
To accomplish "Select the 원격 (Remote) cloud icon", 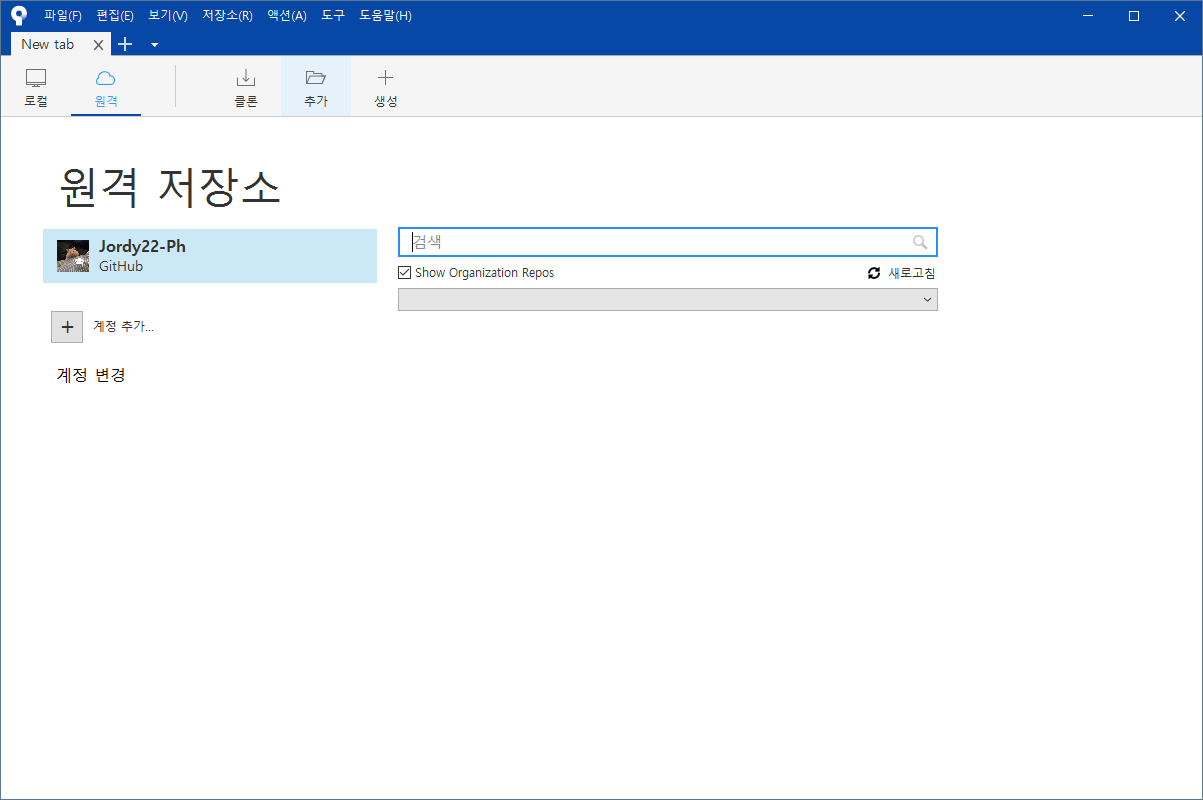I will coord(106,78).
